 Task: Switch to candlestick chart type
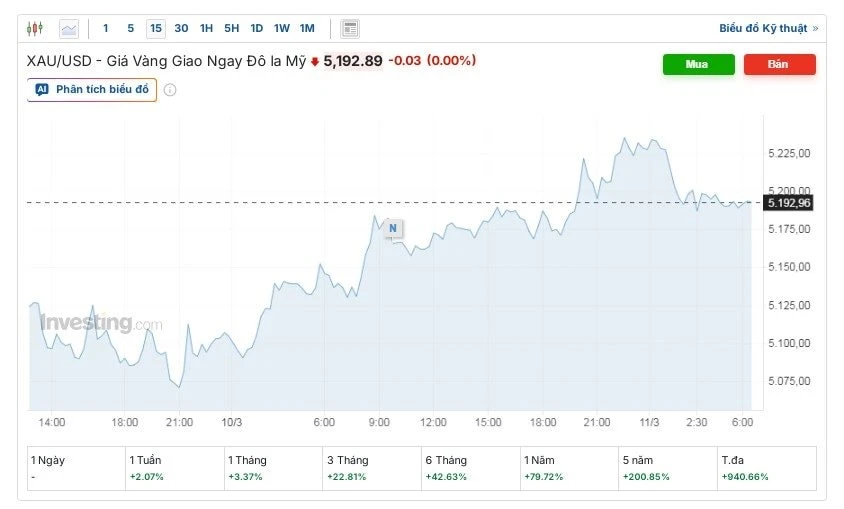tap(36, 28)
